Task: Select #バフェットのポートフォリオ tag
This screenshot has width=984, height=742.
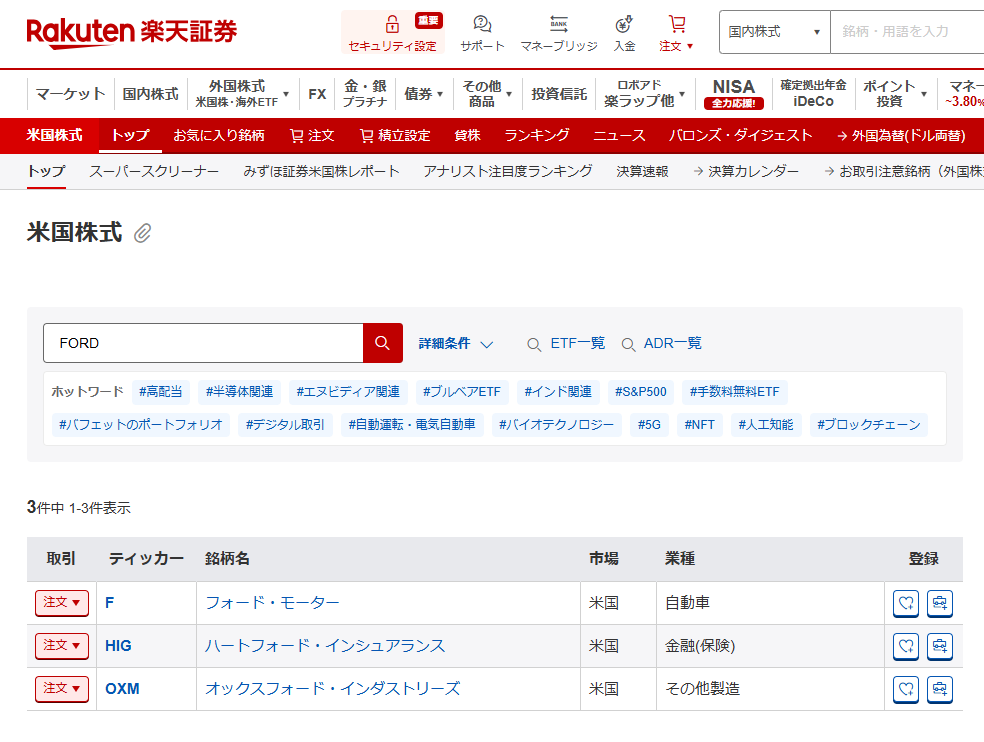Action: [x=141, y=424]
